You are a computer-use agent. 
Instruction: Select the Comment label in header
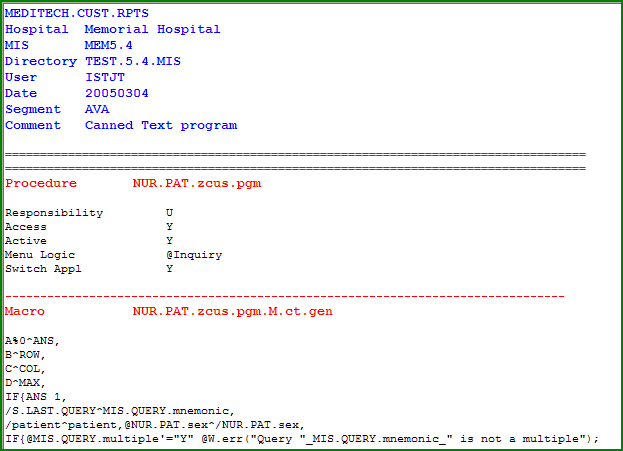point(33,125)
